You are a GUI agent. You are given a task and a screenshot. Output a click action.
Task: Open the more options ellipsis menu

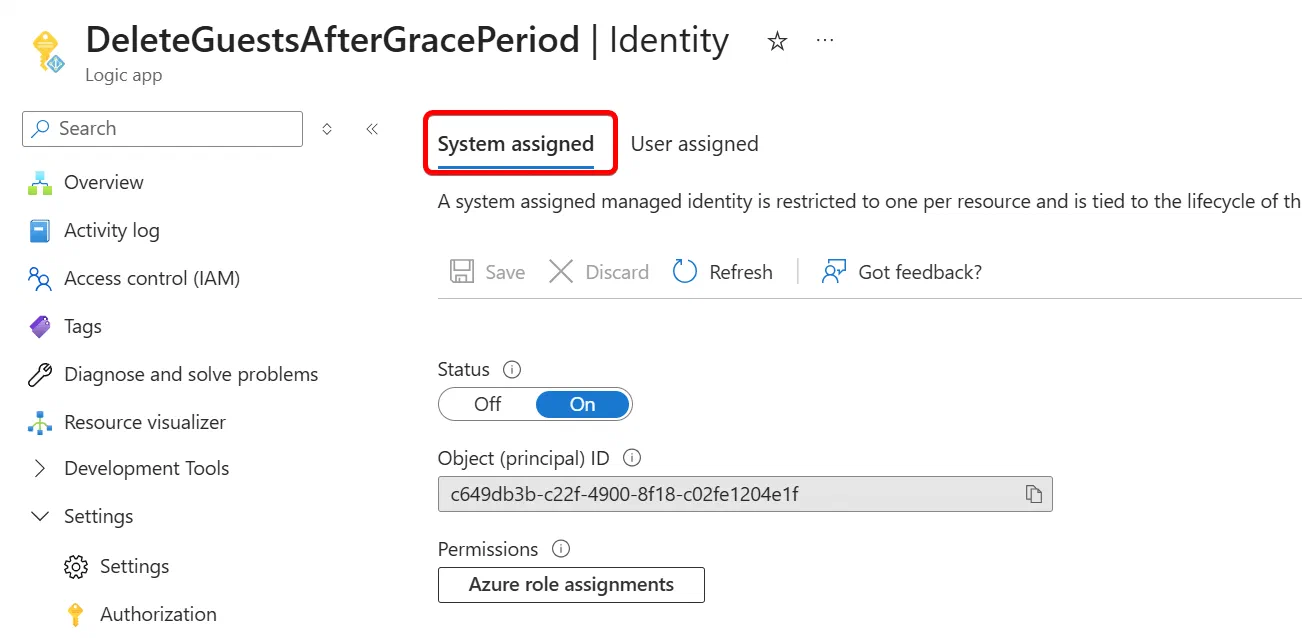[x=825, y=41]
